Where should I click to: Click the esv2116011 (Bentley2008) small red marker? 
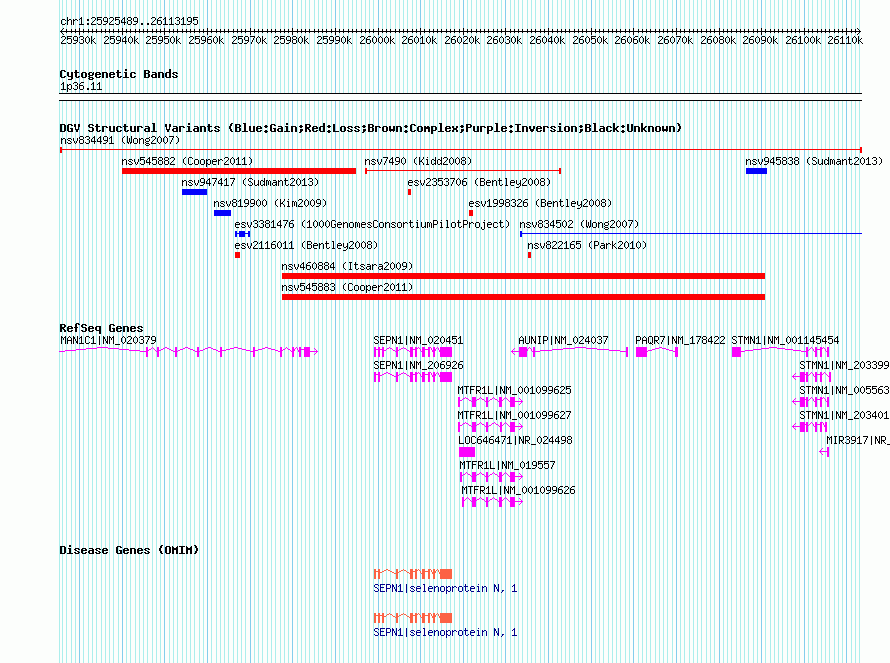point(237,255)
